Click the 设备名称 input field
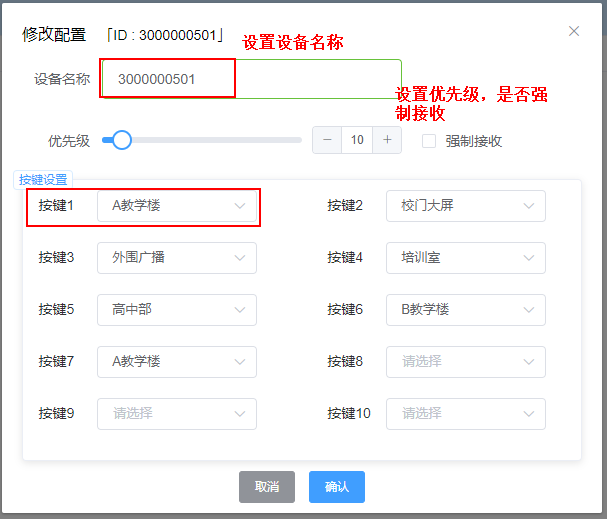Image resolution: width=607 pixels, height=519 pixels. coord(250,78)
